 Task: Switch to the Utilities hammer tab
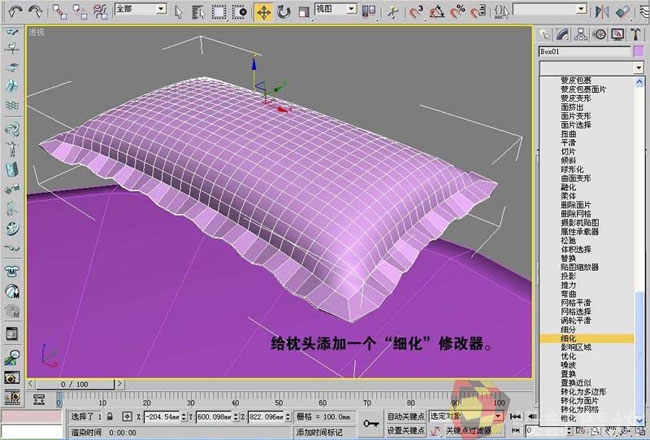[635, 34]
